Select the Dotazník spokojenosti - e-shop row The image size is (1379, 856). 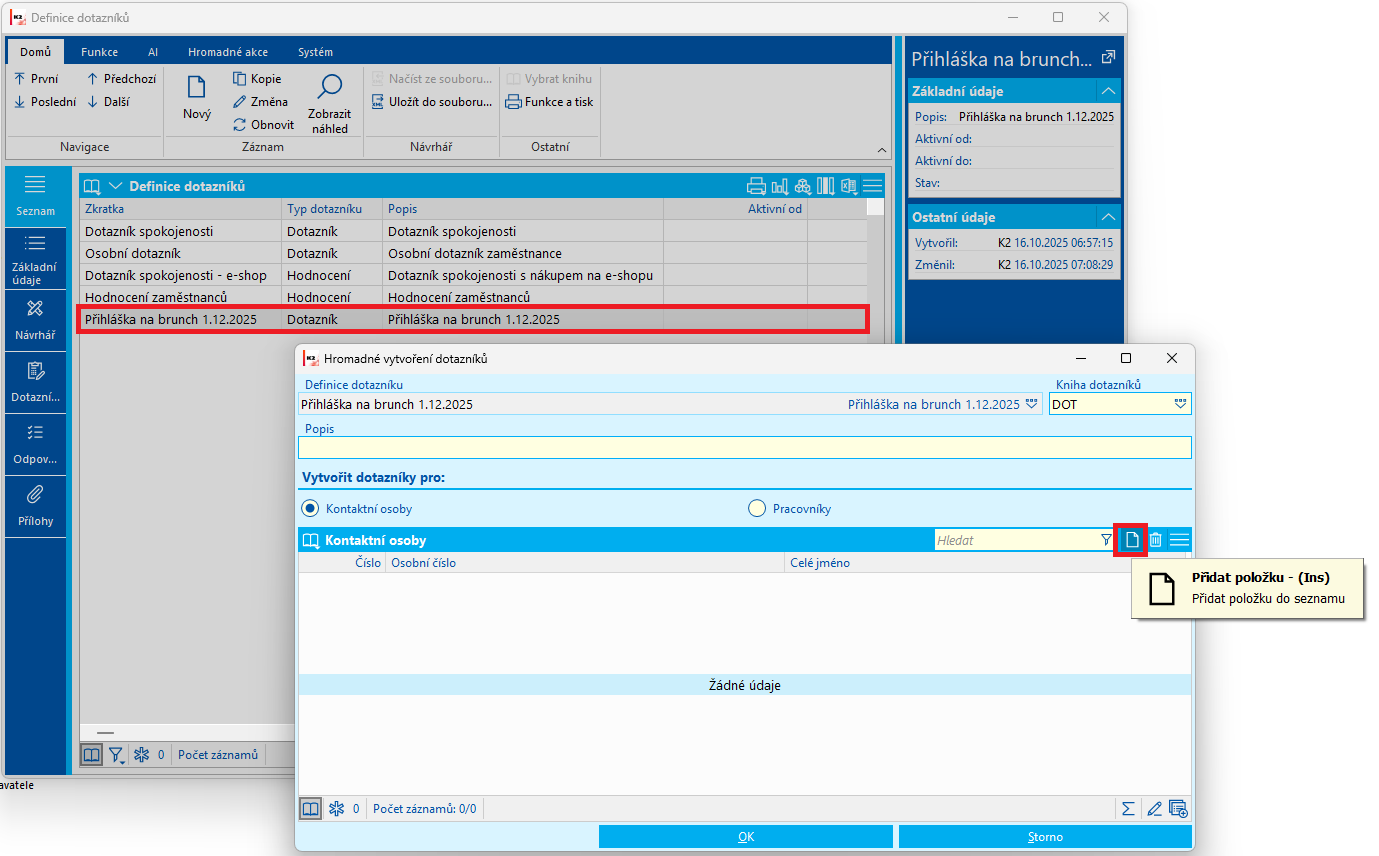473,275
